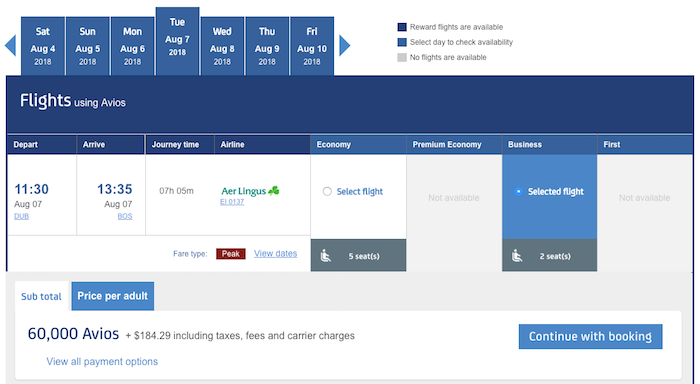Choose the Fri Aug 10 date tab
The width and height of the screenshot is (700, 384).
point(312,46)
